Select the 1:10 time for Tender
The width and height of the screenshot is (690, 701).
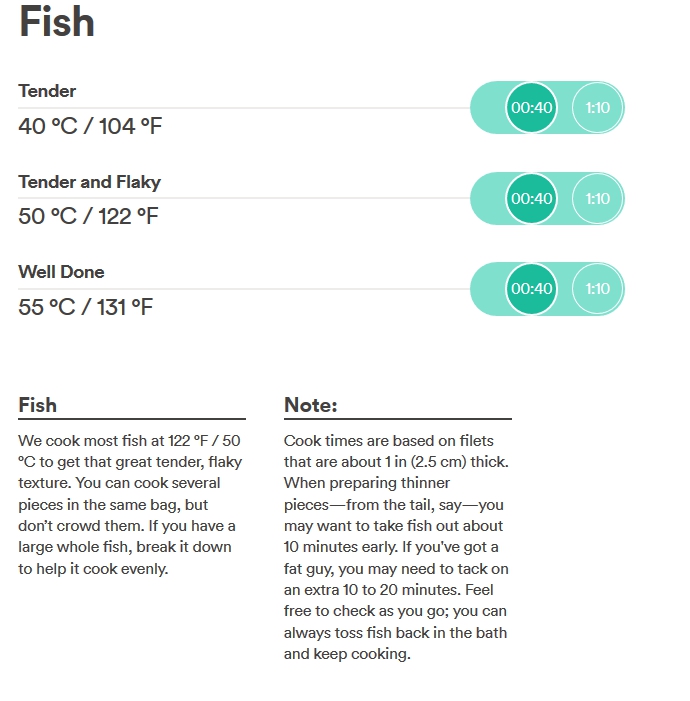pyautogui.click(x=597, y=108)
